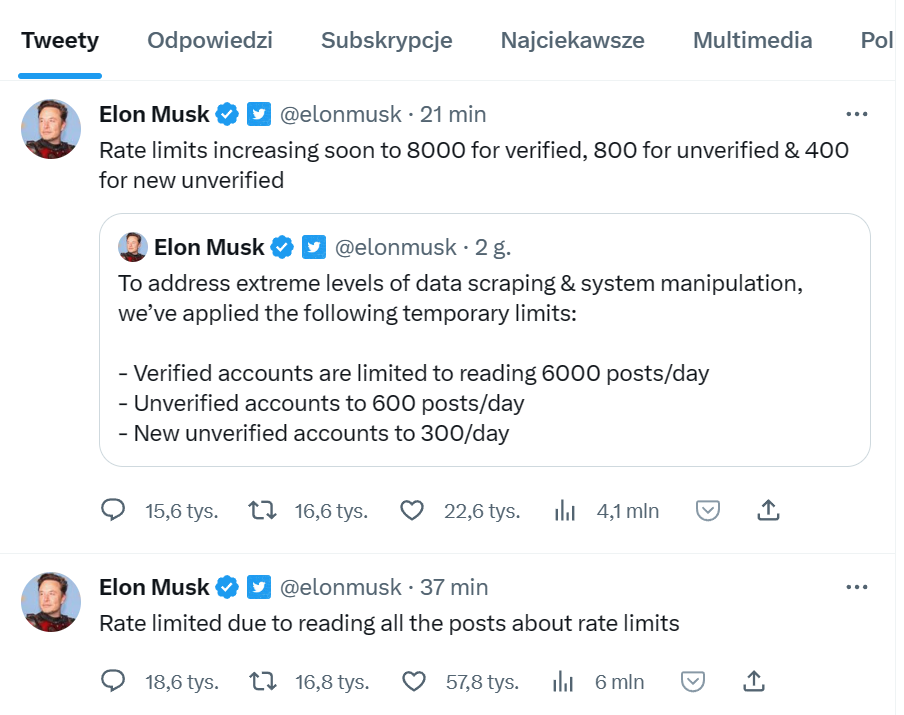904x715 pixels.
Task: Open the @elonmusk handle on first tweet
Action: click(x=340, y=114)
